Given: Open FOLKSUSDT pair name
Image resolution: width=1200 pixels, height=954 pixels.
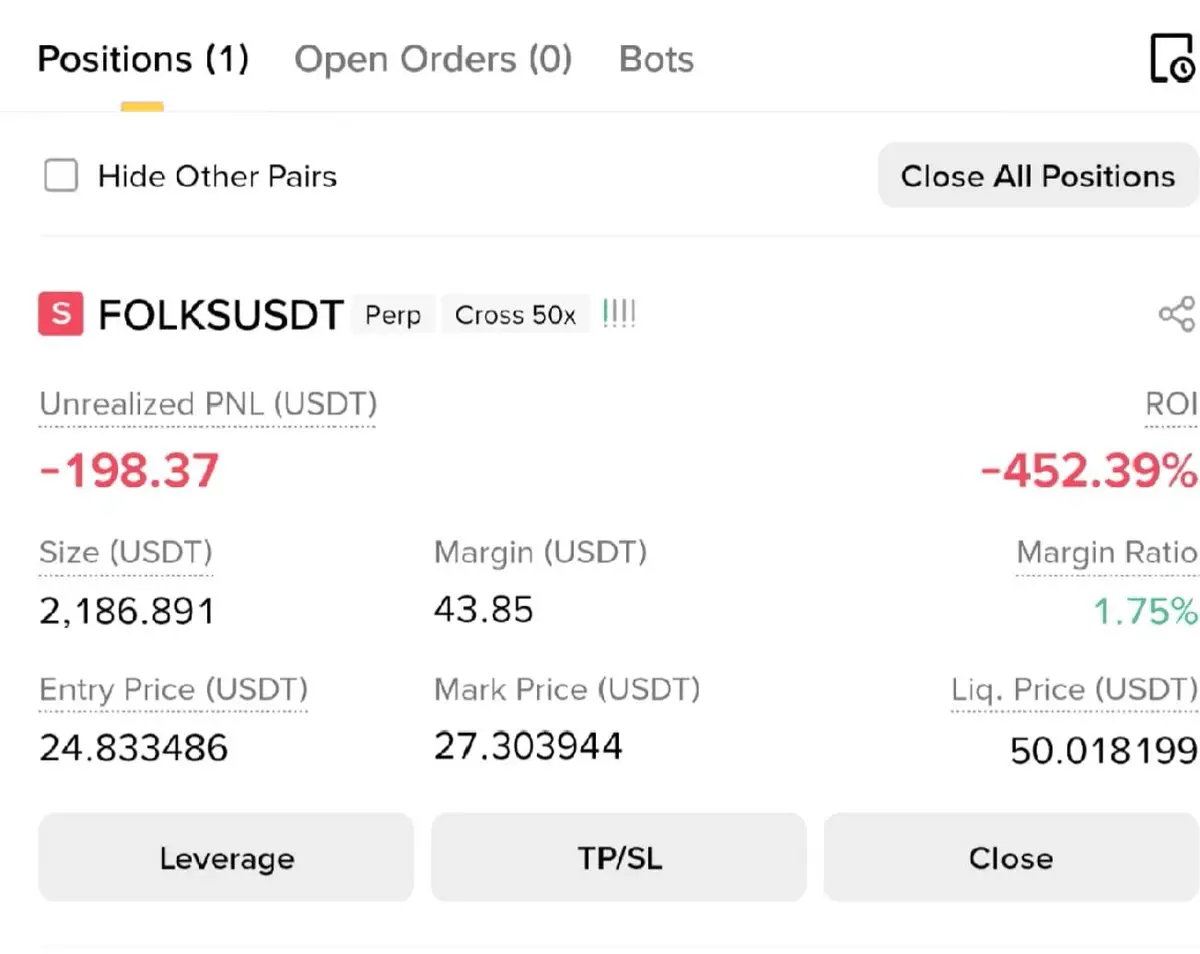Looking at the screenshot, I should tap(220, 315).
